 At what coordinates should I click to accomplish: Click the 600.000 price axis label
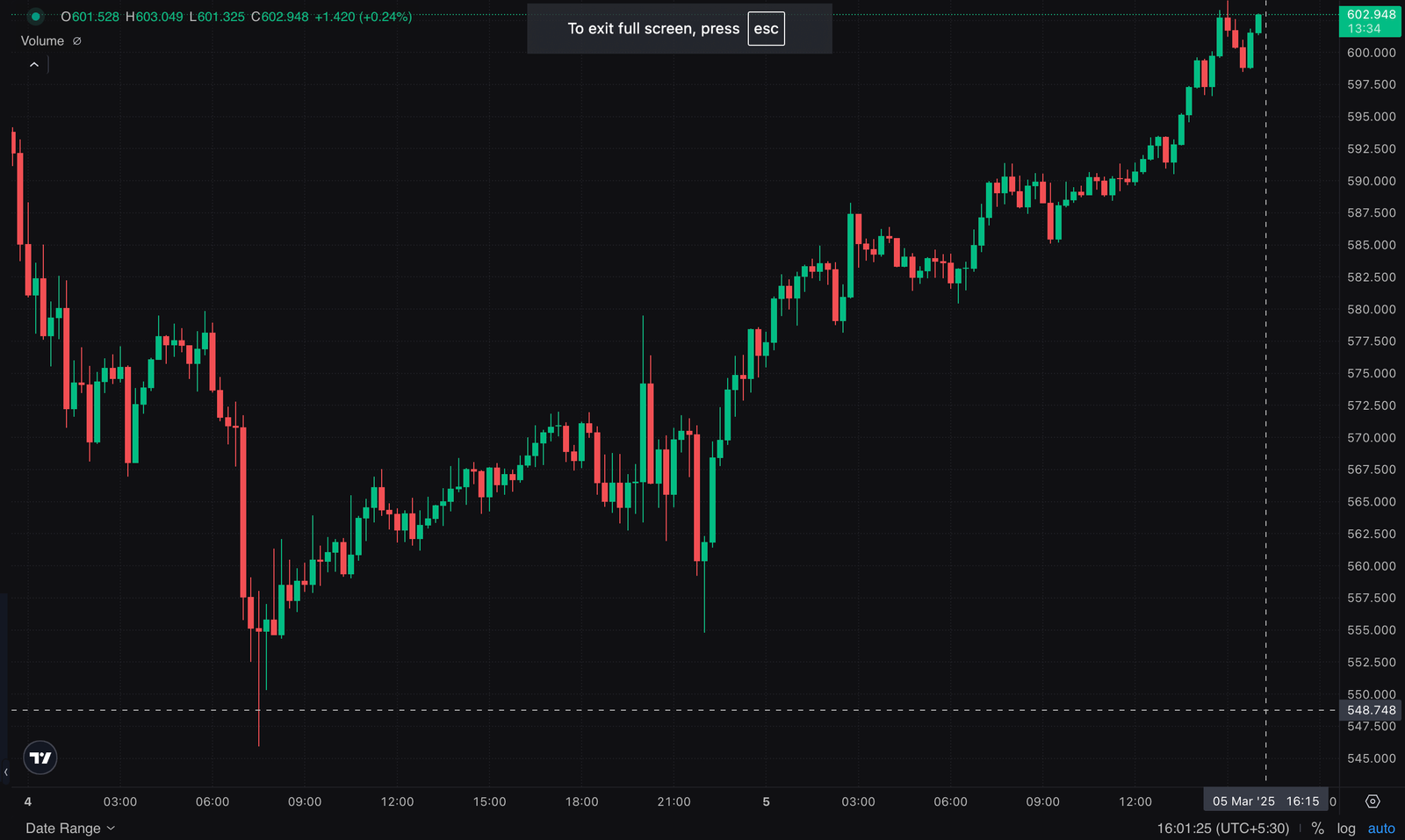1371,53
